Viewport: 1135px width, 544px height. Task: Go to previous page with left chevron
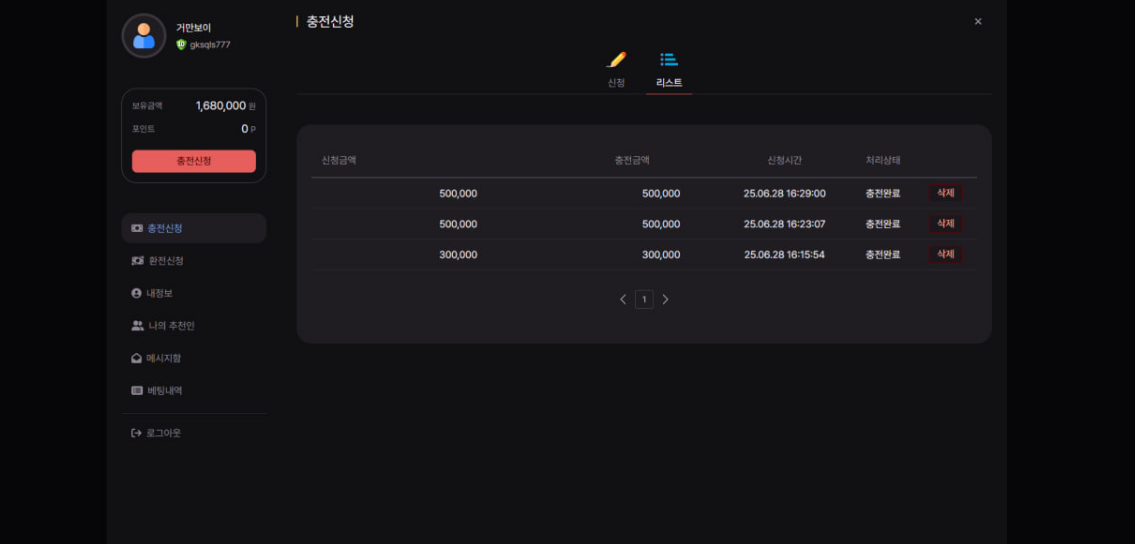tap(623, 299)
